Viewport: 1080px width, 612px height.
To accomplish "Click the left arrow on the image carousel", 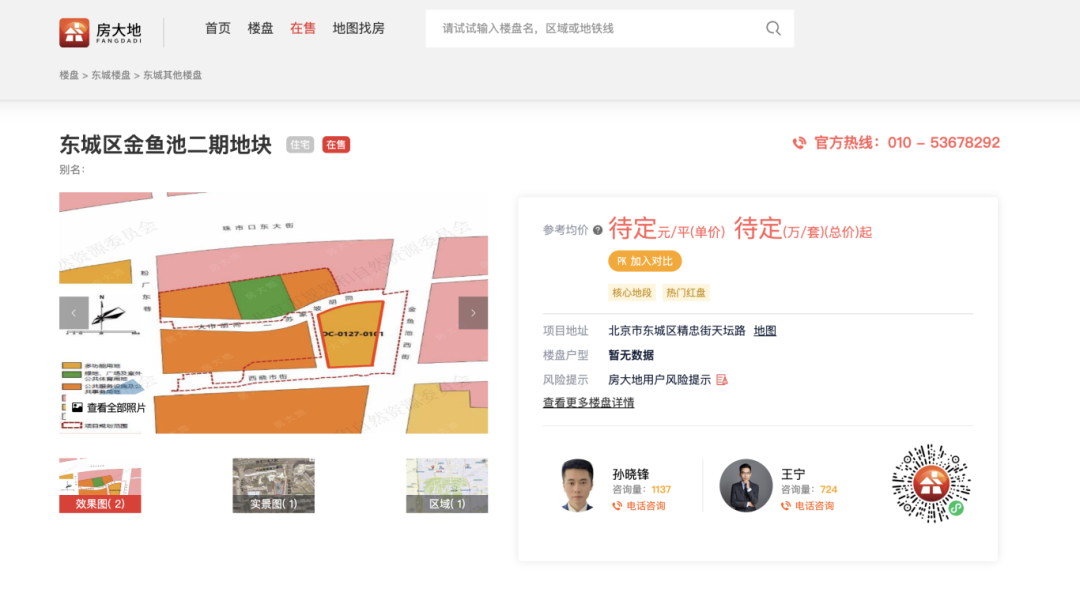I will 73,312.
